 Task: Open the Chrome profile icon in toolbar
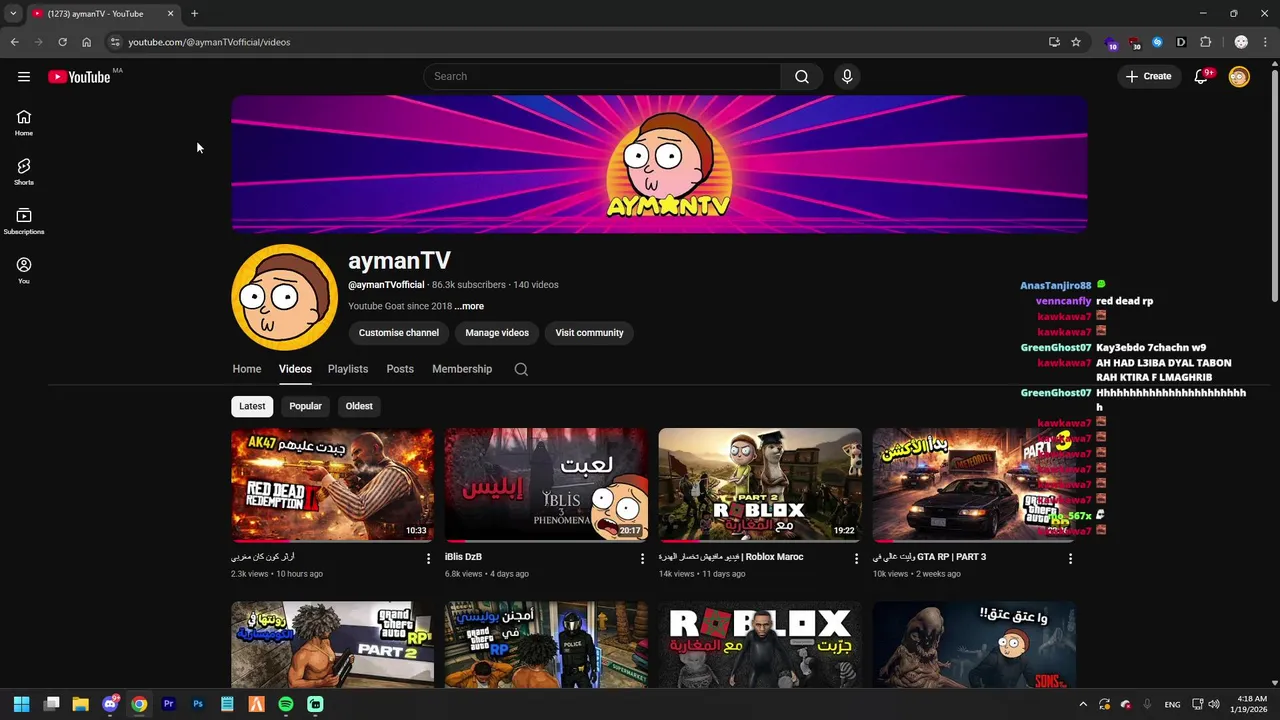[1241, 42]
